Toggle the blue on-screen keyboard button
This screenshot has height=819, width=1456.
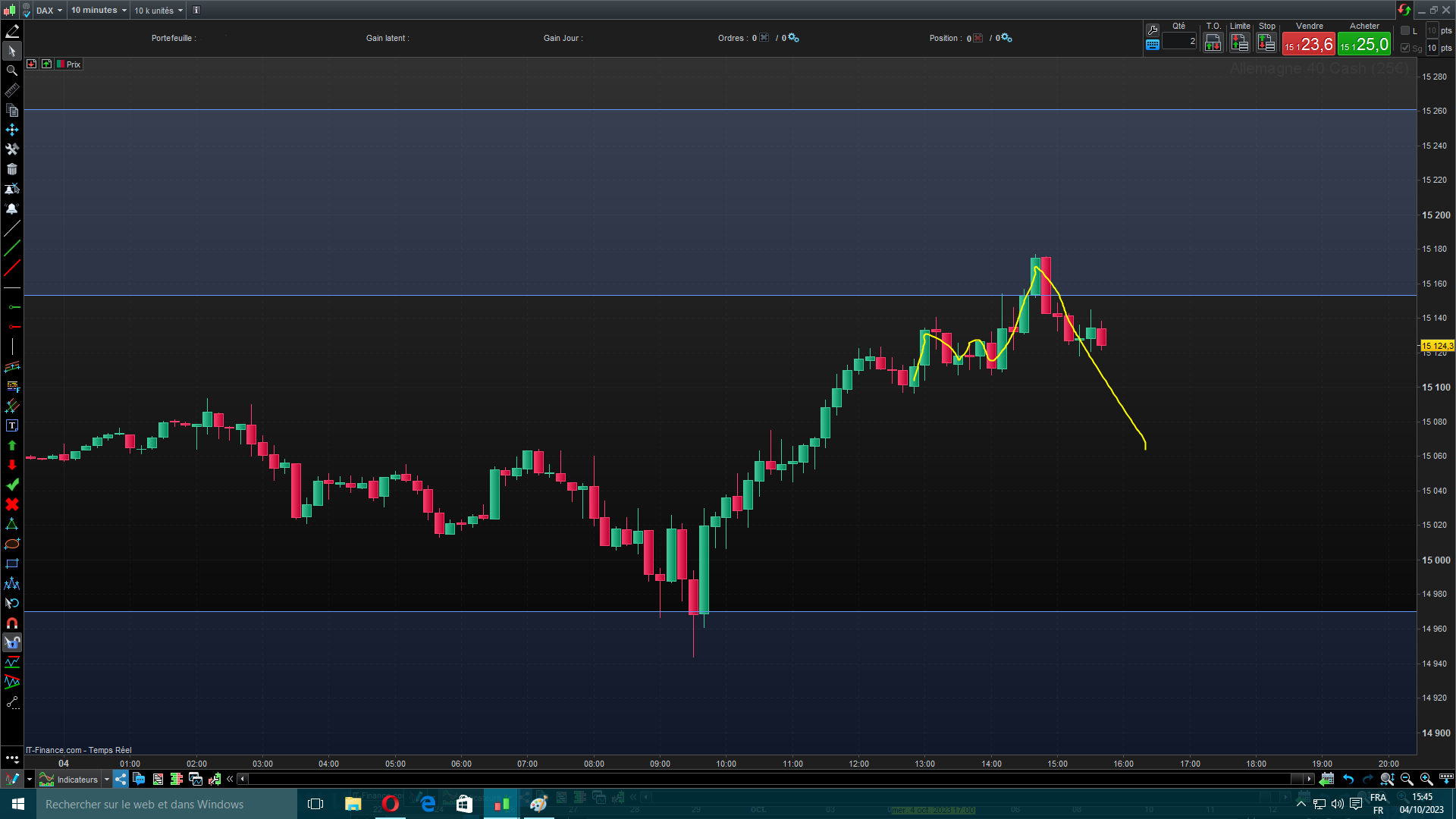1153,45
